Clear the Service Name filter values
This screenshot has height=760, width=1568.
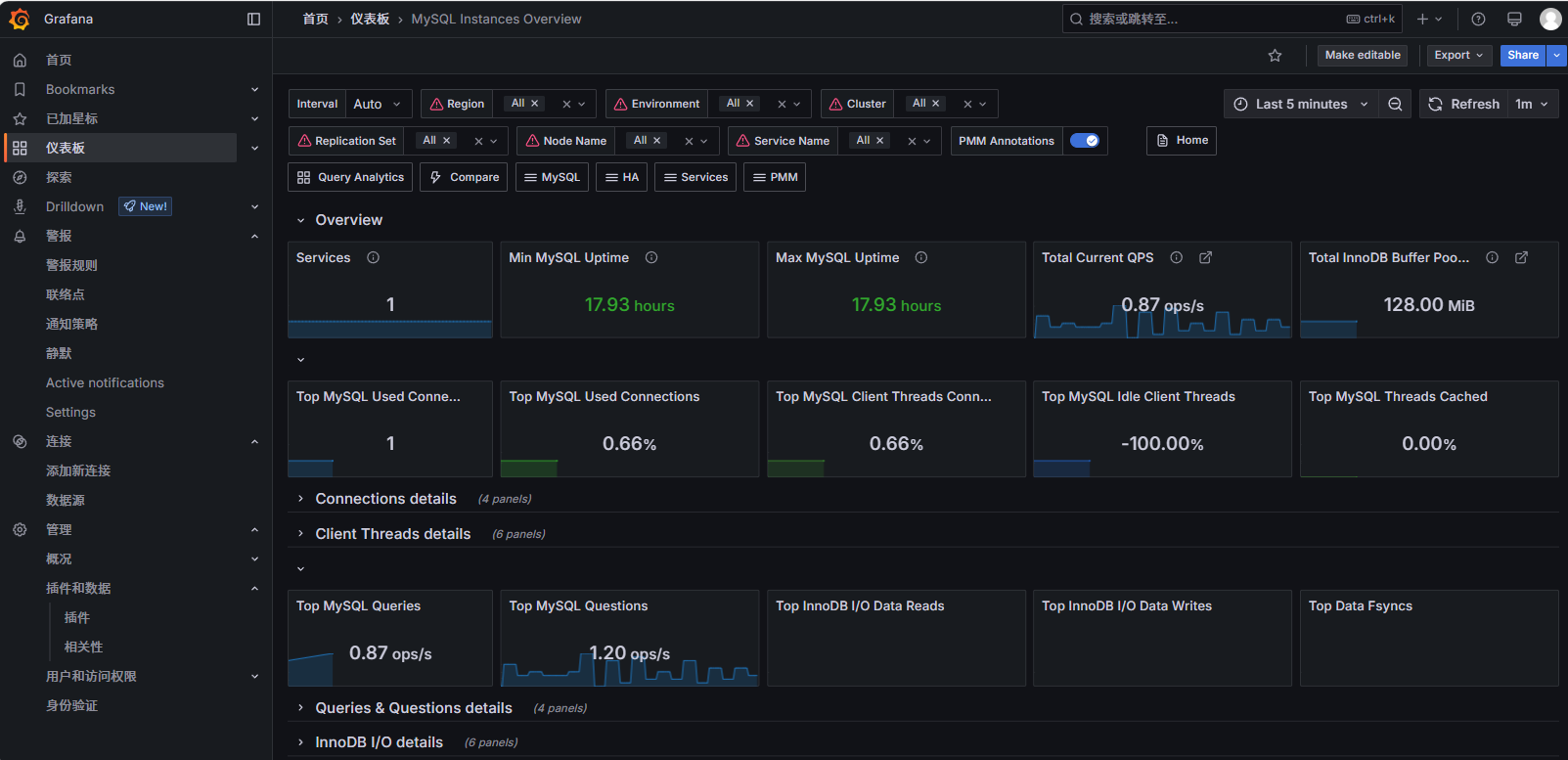click(912, 141)
